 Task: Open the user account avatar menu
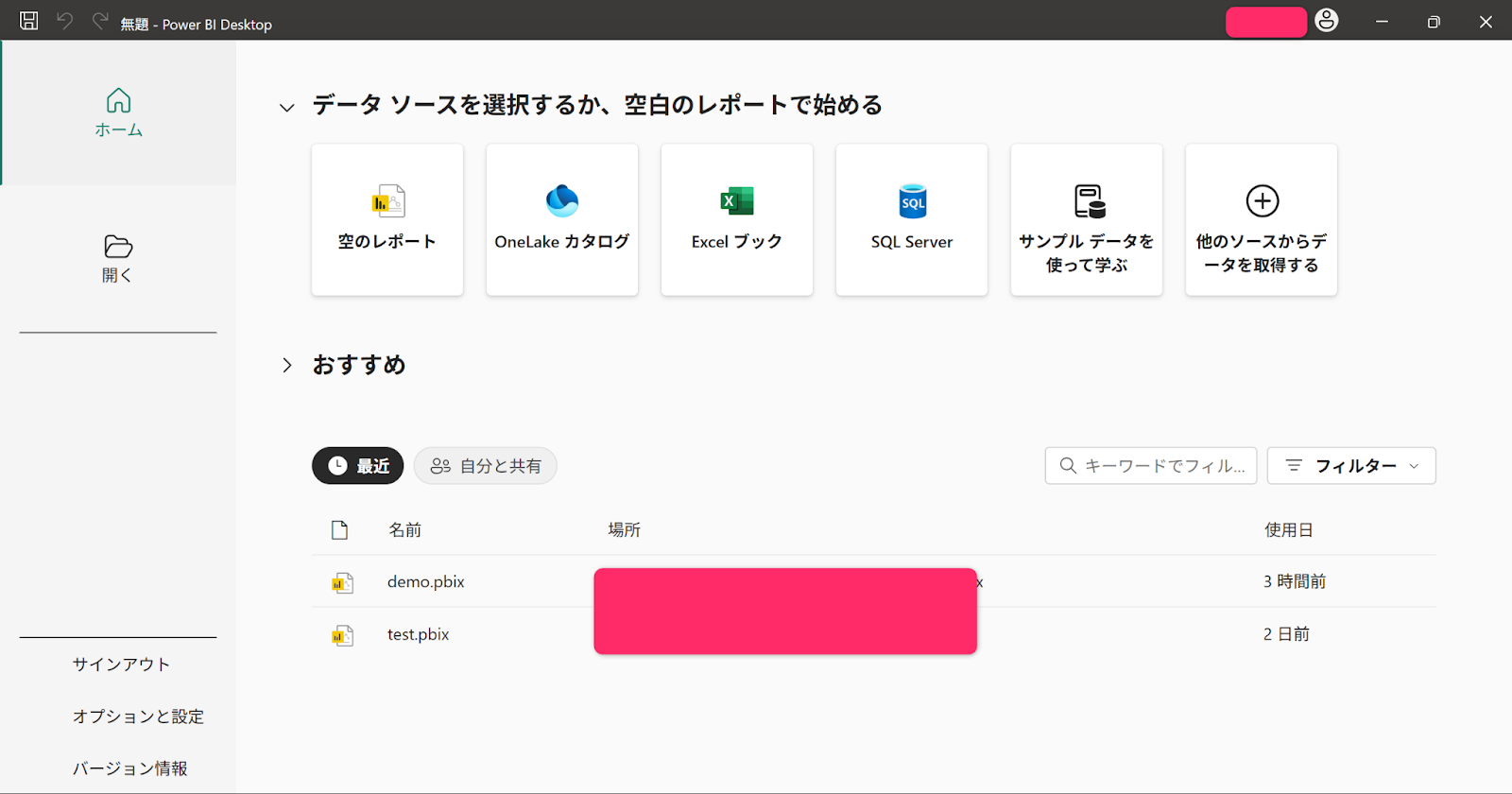tap(1327, 21)
